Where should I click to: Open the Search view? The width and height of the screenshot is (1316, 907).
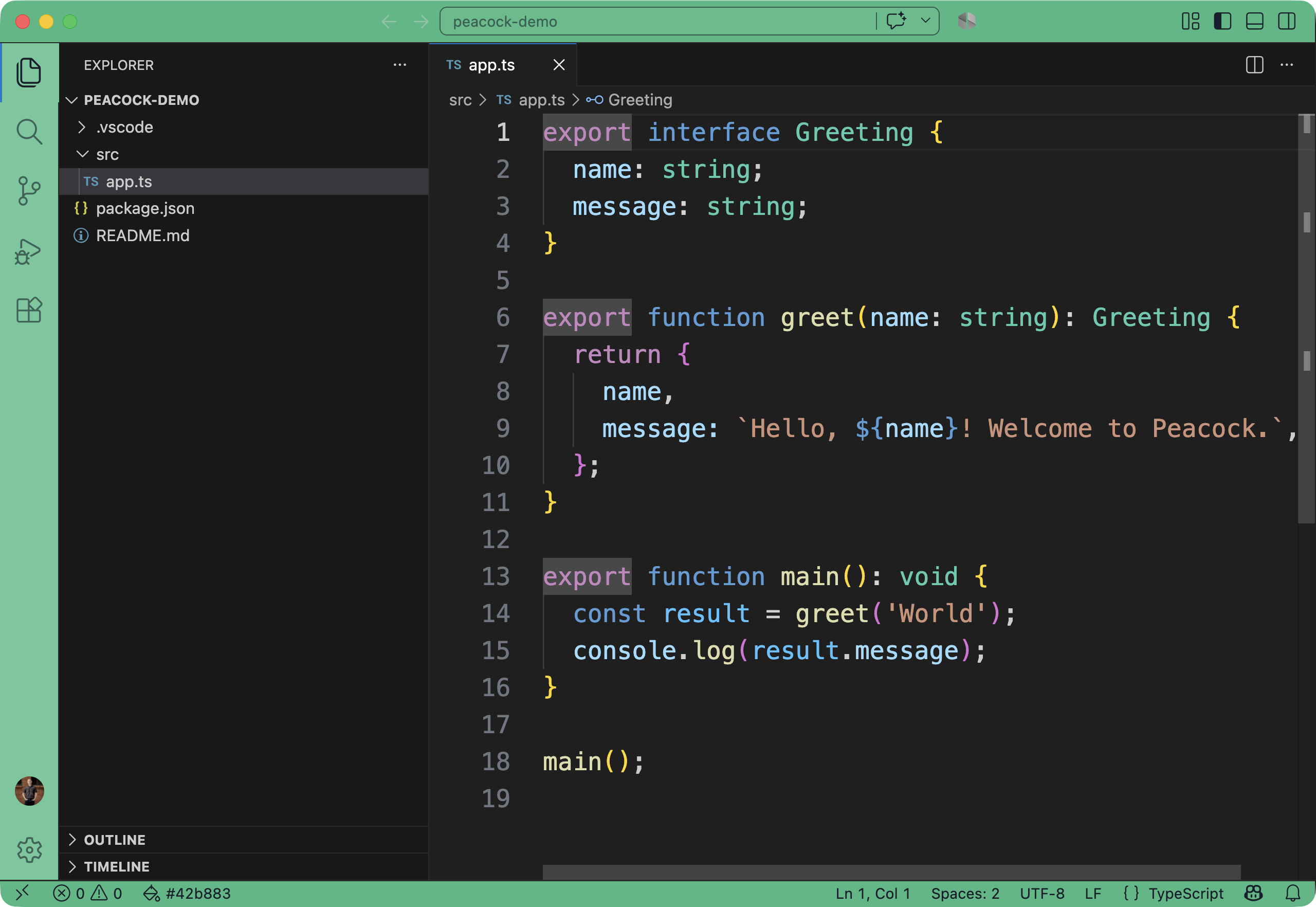tap(29, 132)
